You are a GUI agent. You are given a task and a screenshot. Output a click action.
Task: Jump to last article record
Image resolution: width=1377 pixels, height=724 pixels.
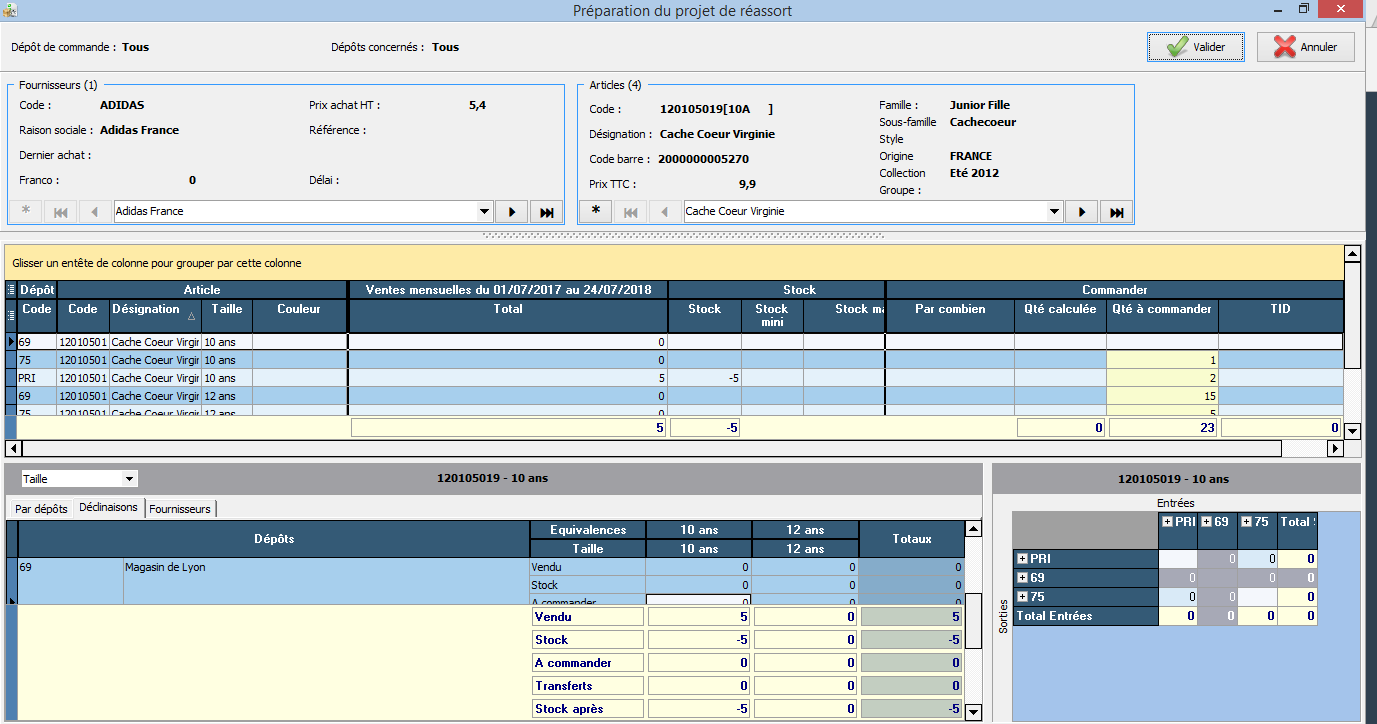click(1116, 212)
